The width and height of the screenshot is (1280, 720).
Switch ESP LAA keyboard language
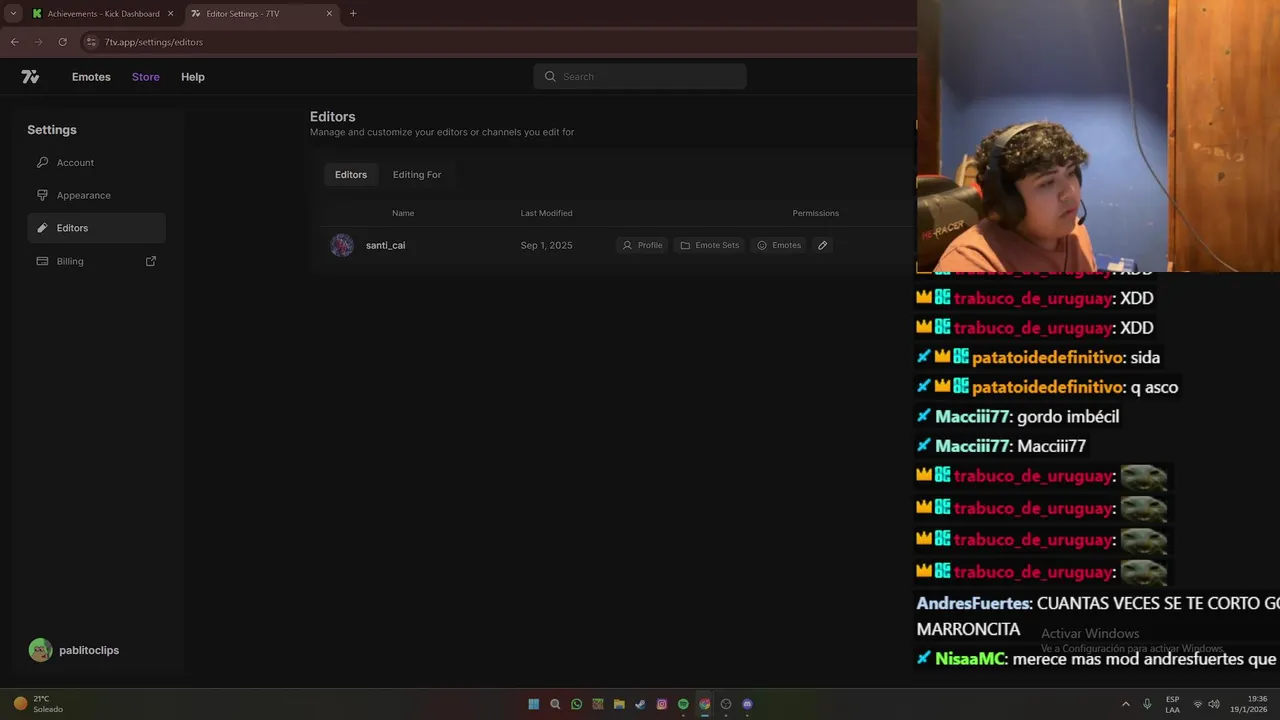point(1172,704)
